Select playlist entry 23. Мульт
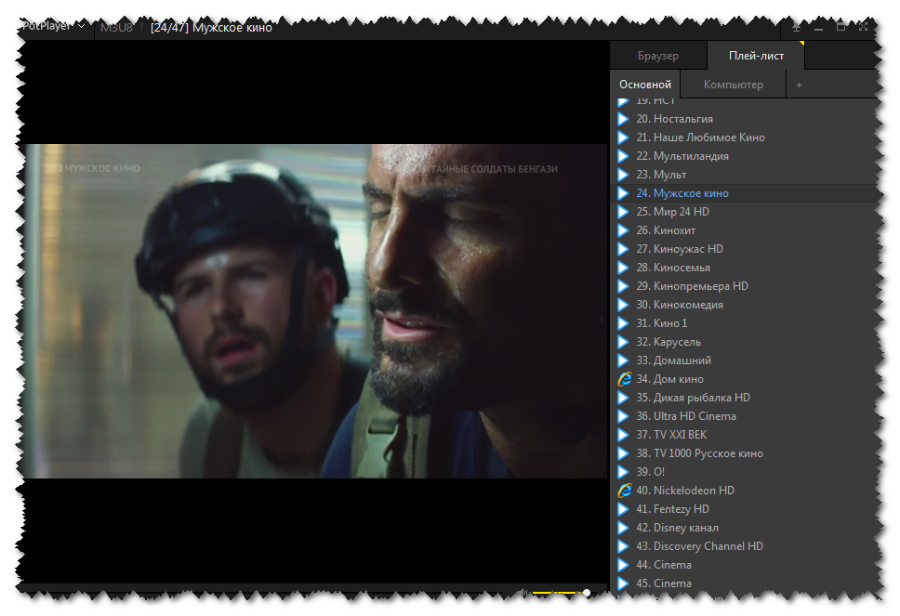 pos(745,175)
